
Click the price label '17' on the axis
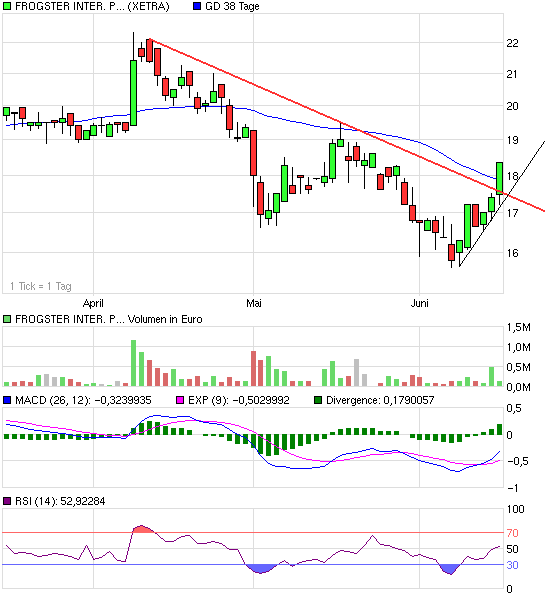[x=513, y=213]
